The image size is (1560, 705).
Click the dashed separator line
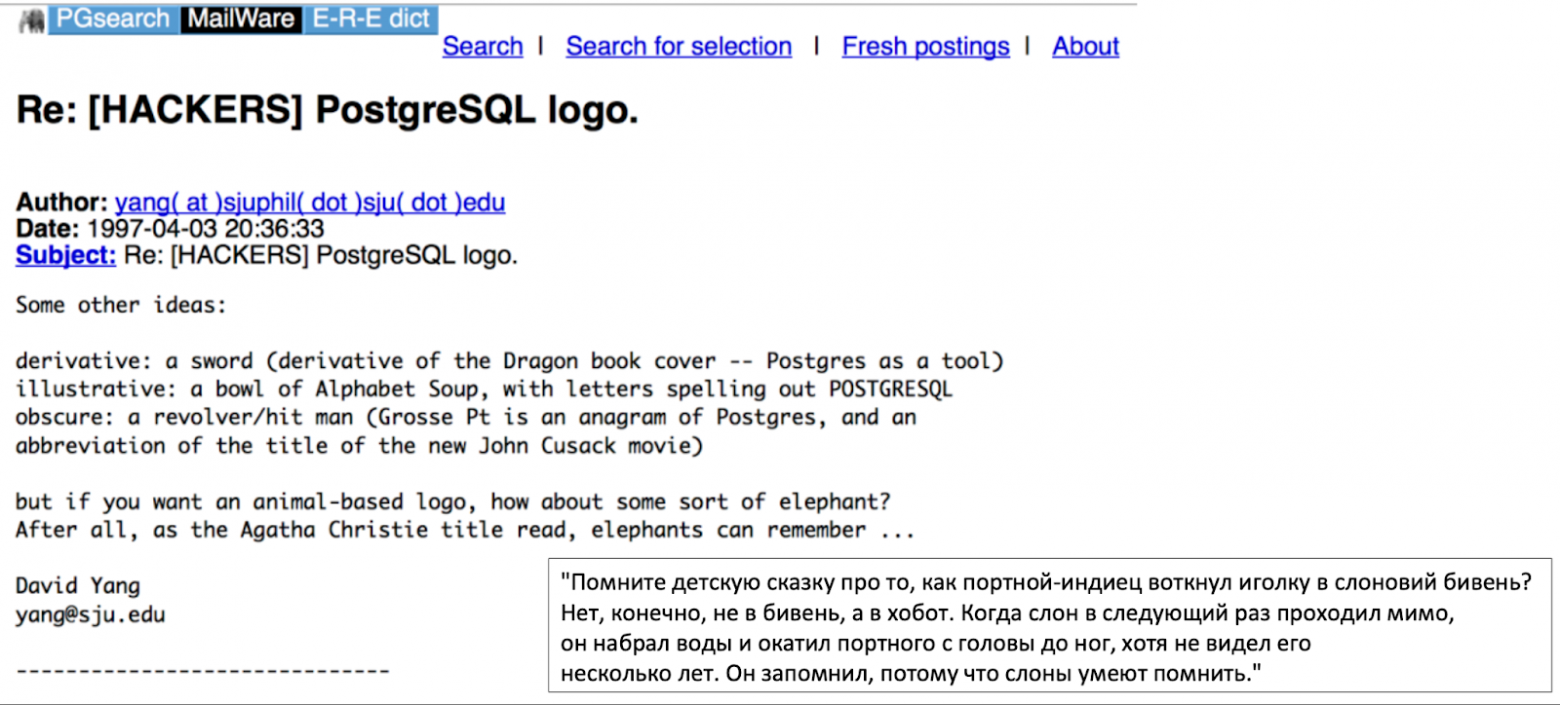click(x=200, y=670)
